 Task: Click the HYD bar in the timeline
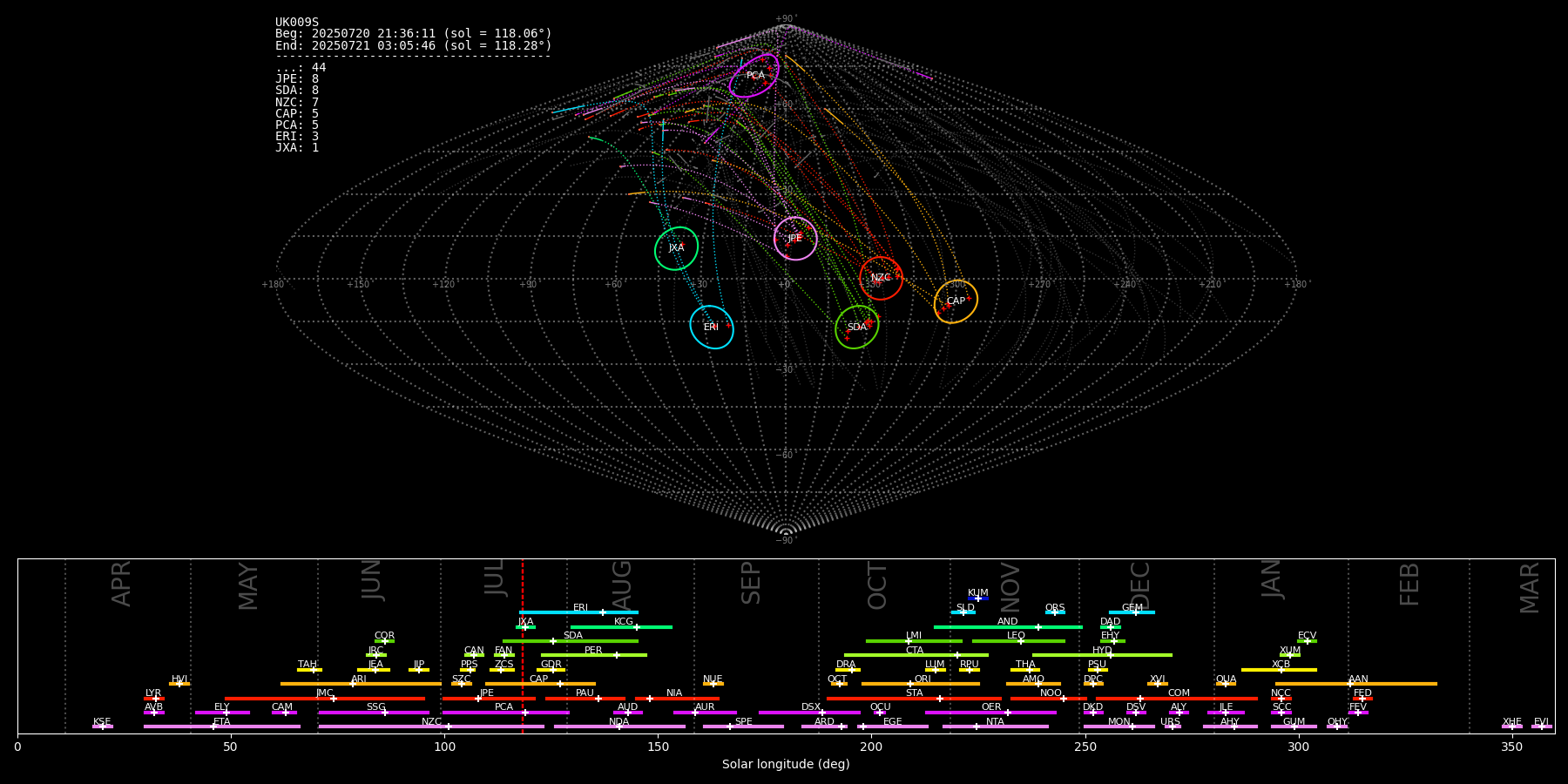pos(1102,655)
